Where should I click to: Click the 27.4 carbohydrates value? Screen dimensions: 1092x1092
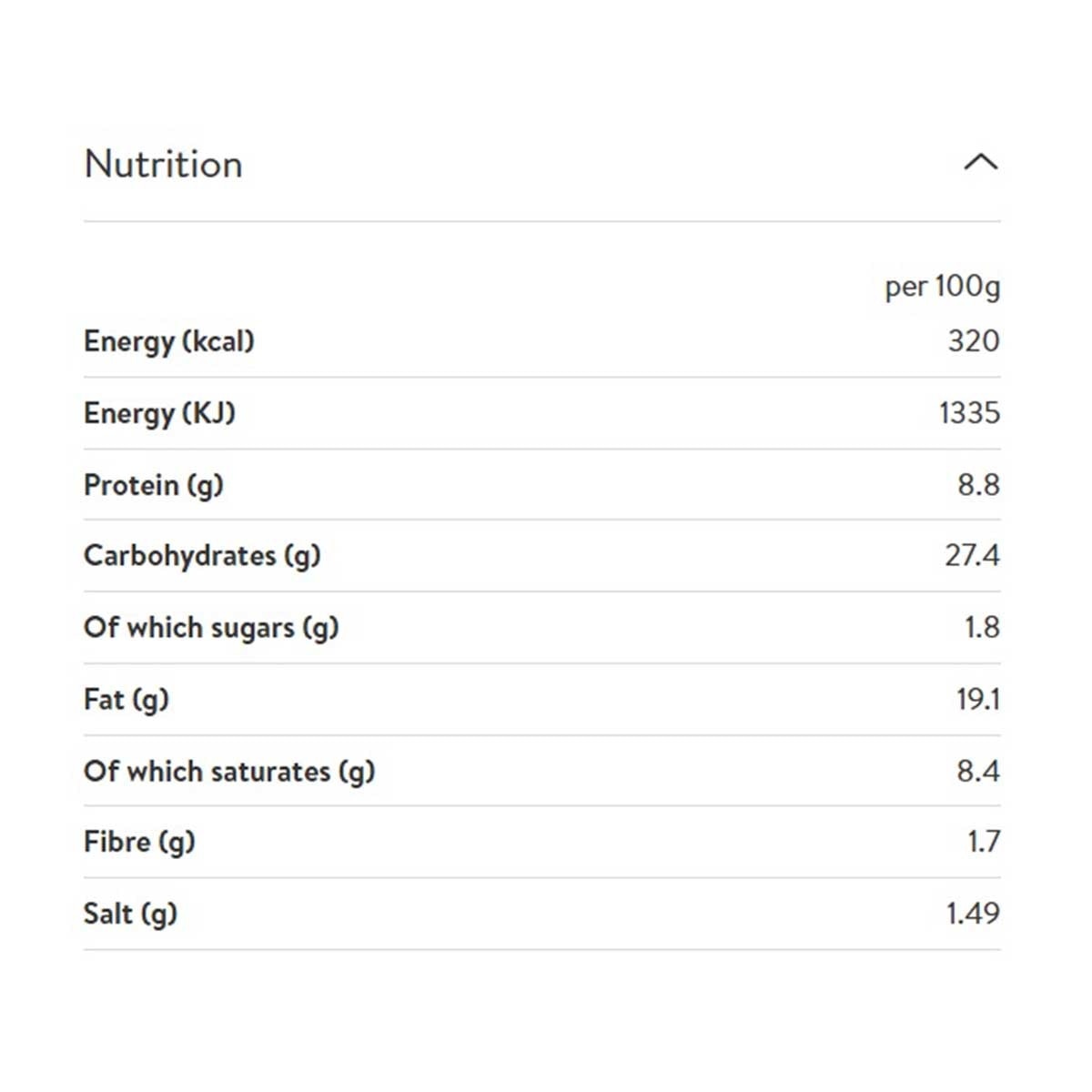click(x=971, y=556)
